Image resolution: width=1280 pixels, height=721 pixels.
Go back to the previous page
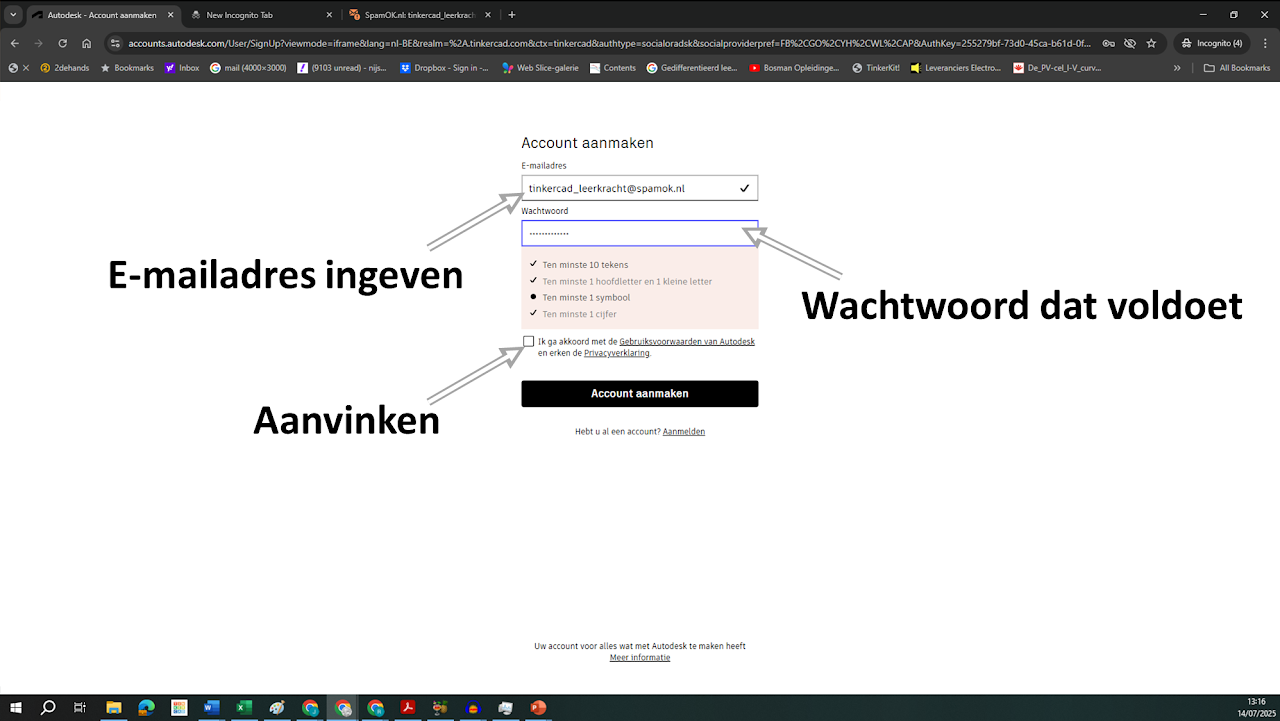tap(15, 43)
